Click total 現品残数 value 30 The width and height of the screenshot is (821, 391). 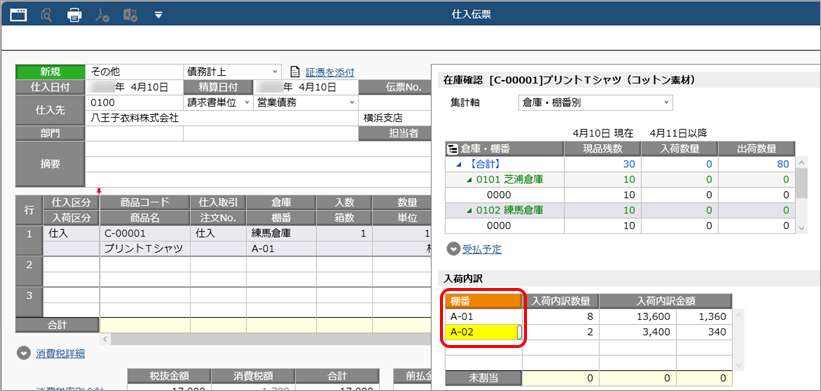coord(603,164)
